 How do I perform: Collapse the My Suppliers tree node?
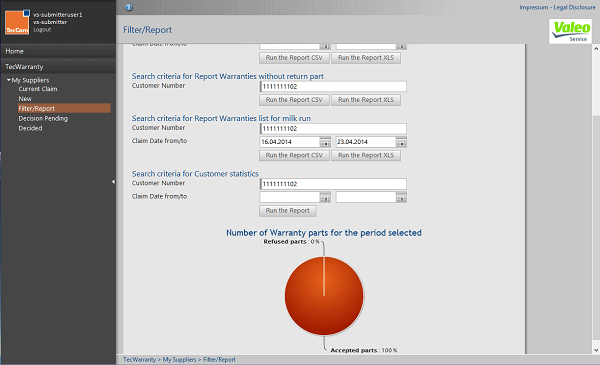pos(8,80)
